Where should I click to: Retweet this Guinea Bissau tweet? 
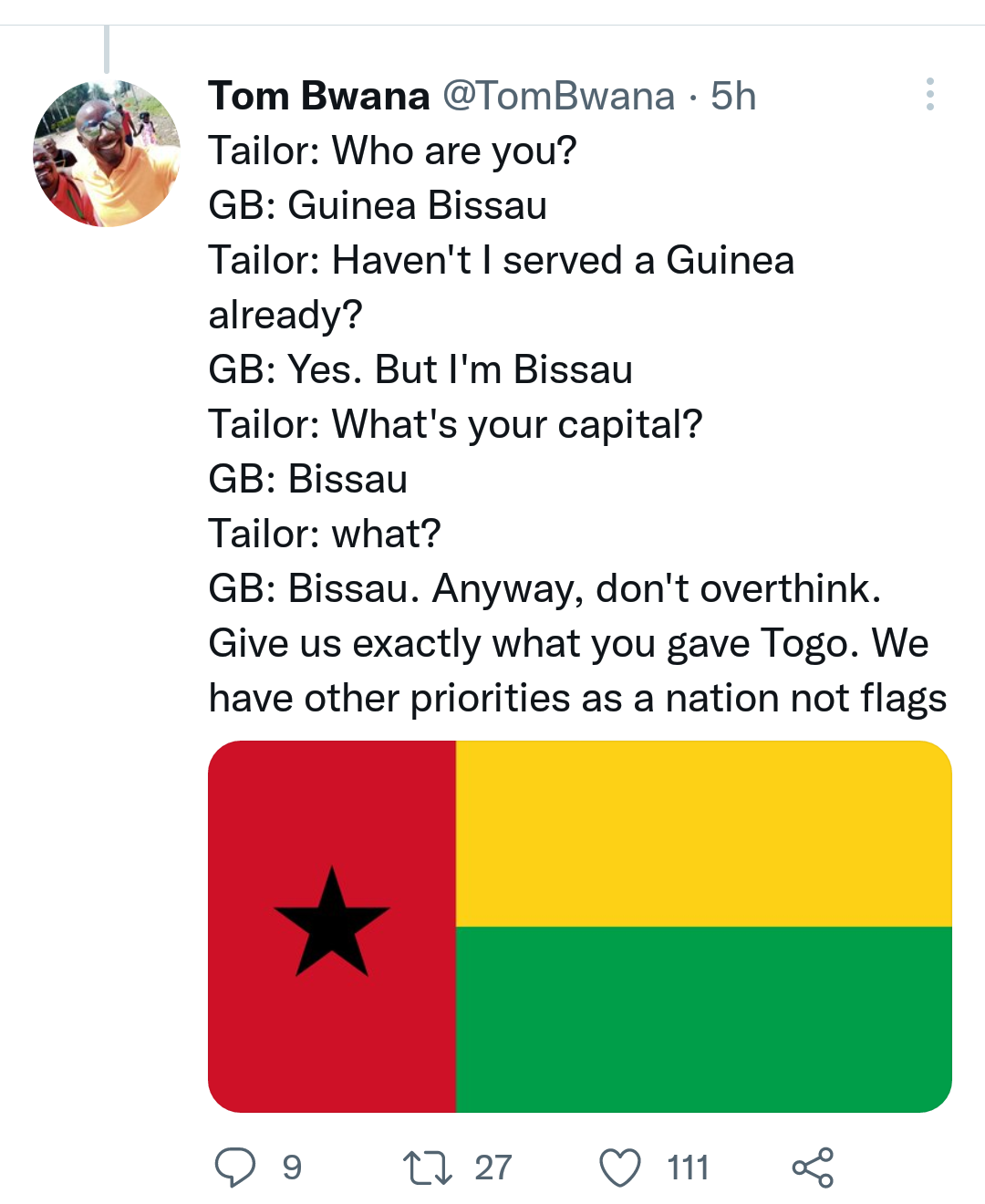427,1168
